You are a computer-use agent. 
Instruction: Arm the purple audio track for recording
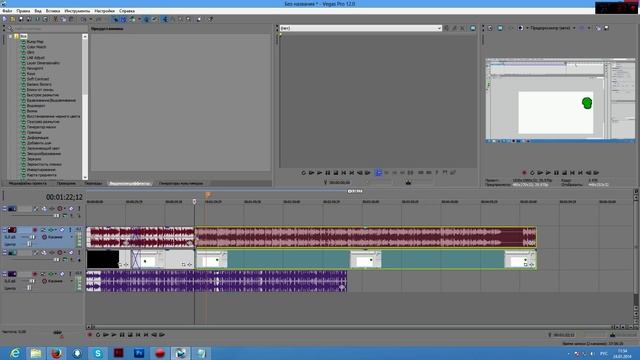(x=35, y=274)
